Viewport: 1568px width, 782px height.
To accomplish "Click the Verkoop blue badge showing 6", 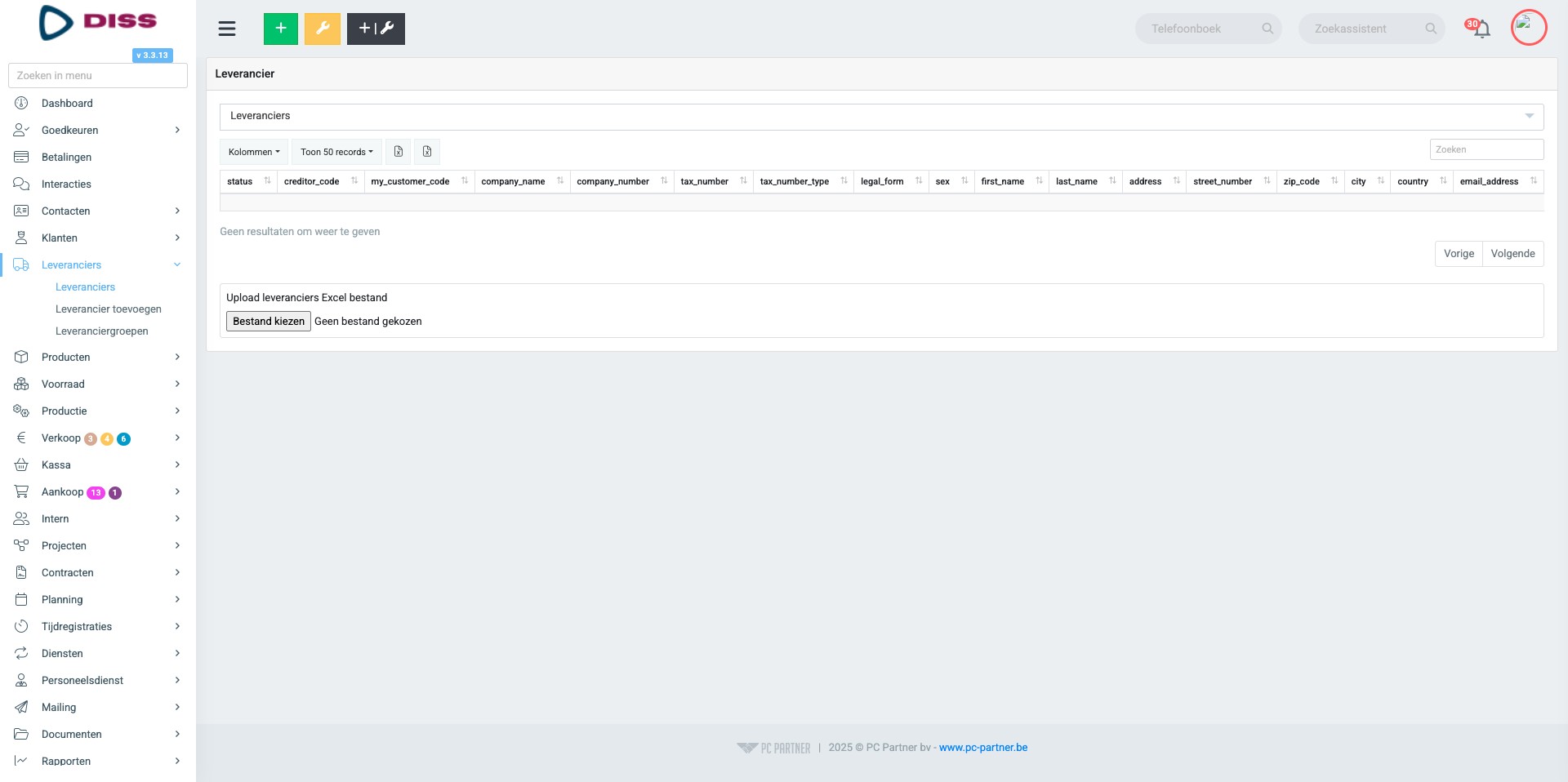I will coord(123,439).
